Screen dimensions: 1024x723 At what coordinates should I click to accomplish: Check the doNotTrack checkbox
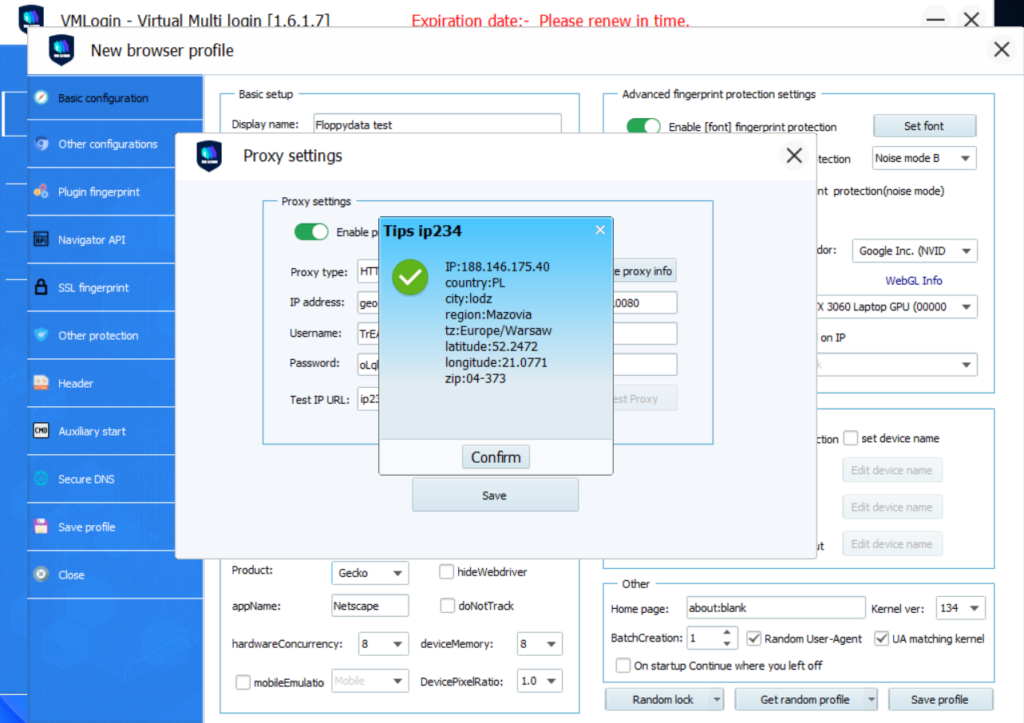[x=447, y=605]
